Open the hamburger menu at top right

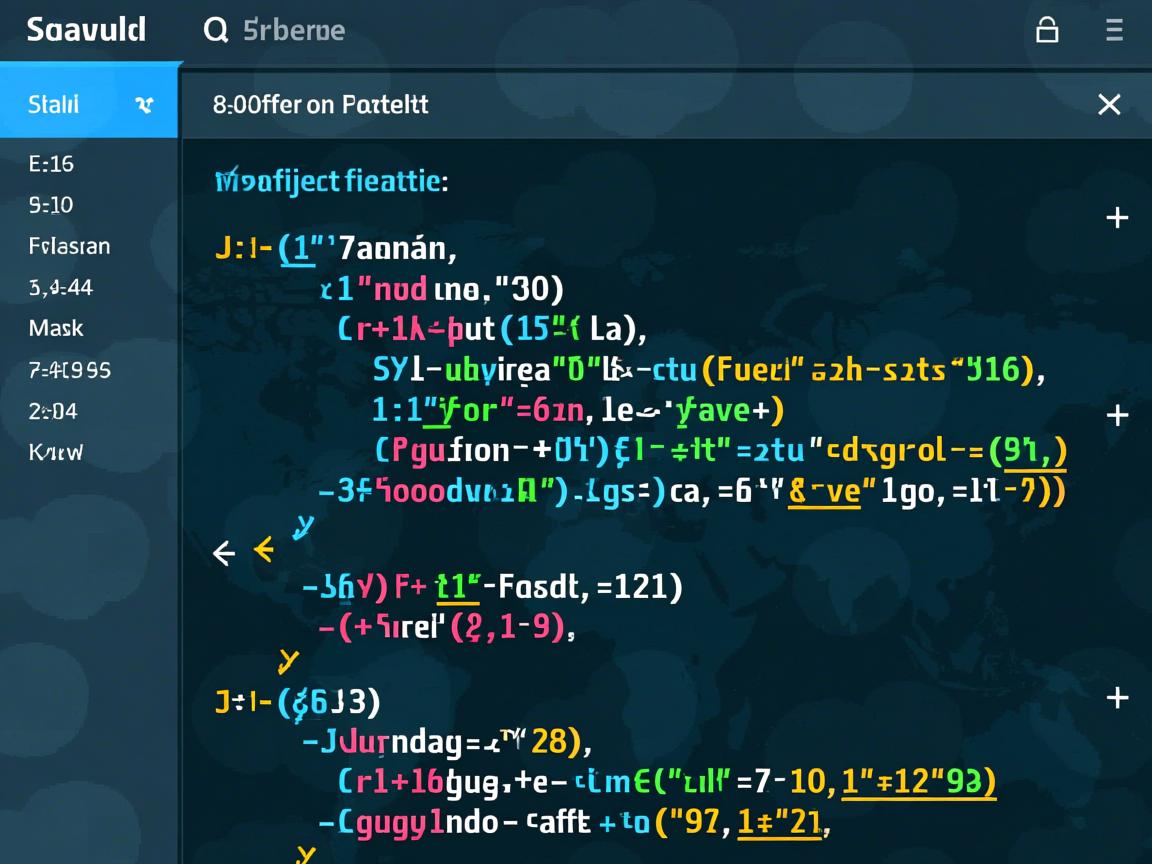click(1114, 30)
